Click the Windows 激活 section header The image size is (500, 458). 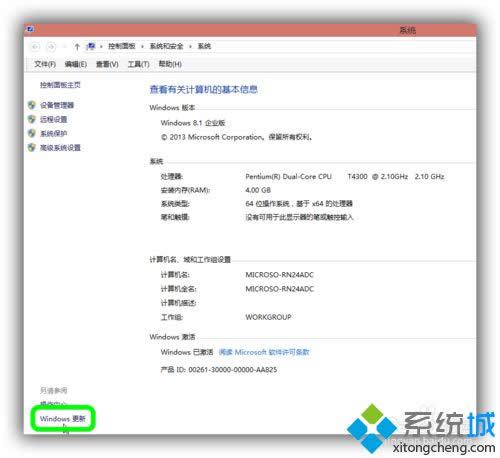[x=172, y=337]
